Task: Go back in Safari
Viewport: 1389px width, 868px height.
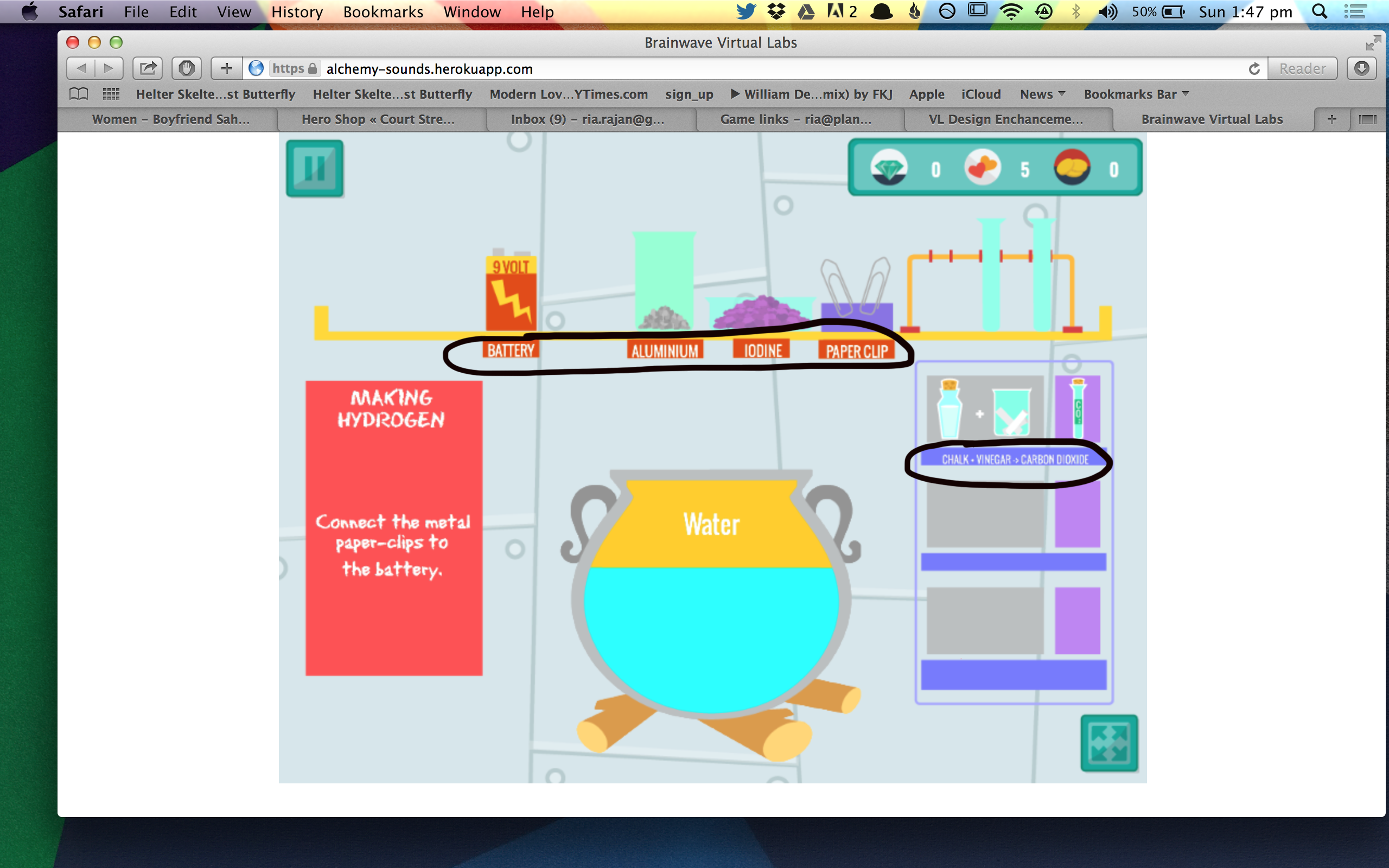Action: coord(81,68)
